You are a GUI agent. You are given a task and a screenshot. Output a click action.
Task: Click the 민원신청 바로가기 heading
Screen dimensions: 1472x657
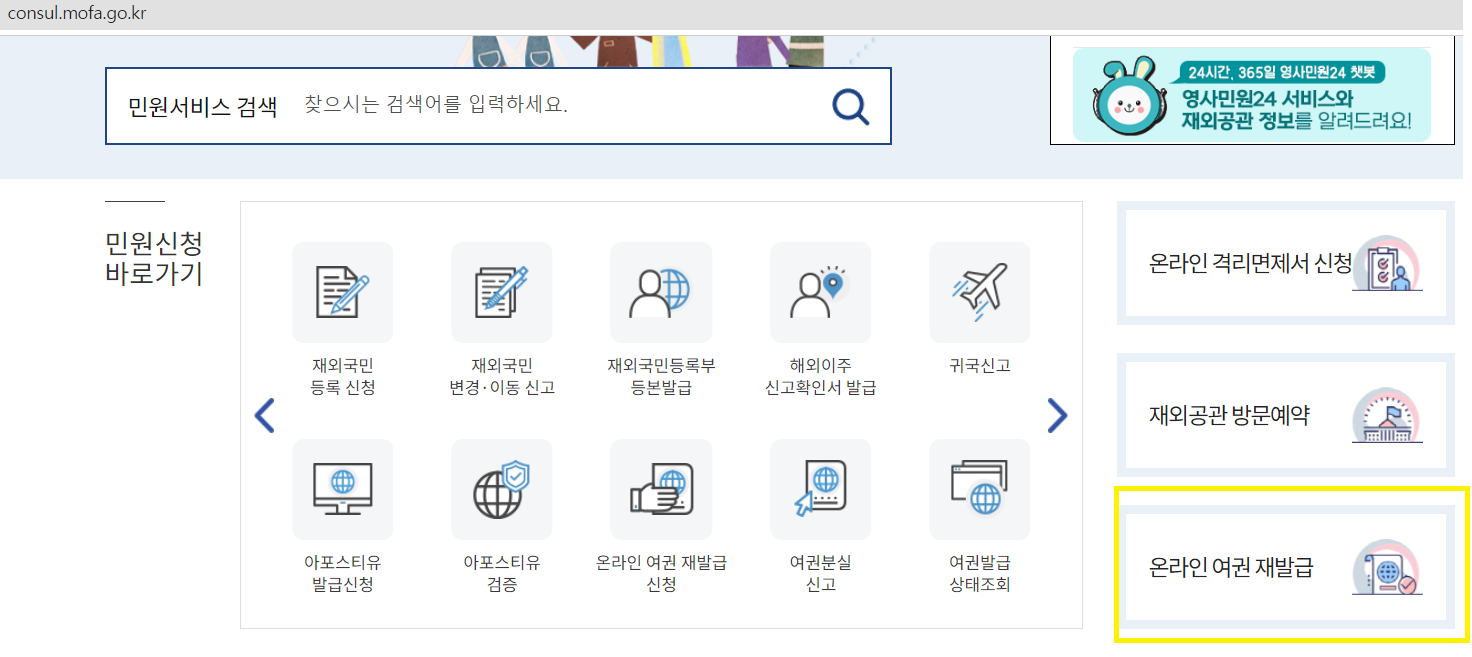point(154,258)
